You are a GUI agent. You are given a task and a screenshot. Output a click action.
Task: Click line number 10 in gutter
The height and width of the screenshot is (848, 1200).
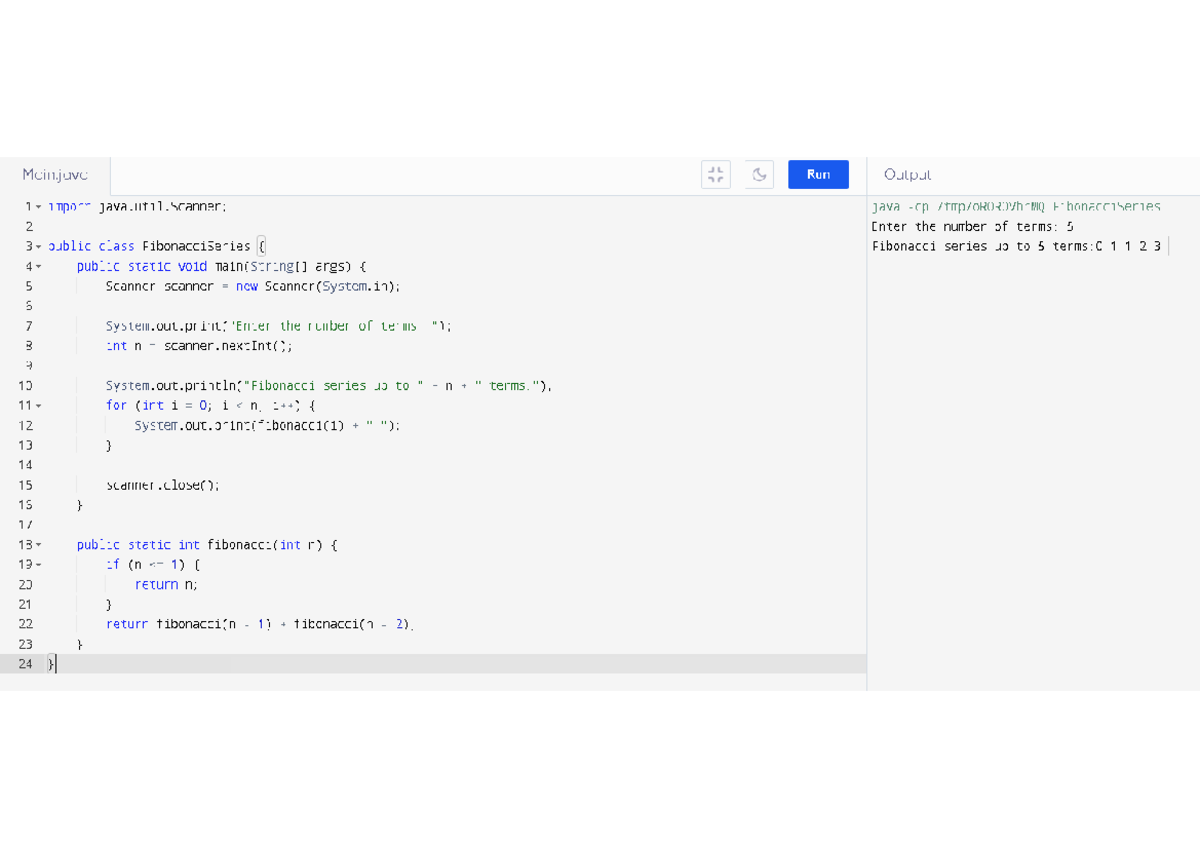point(25,385)
